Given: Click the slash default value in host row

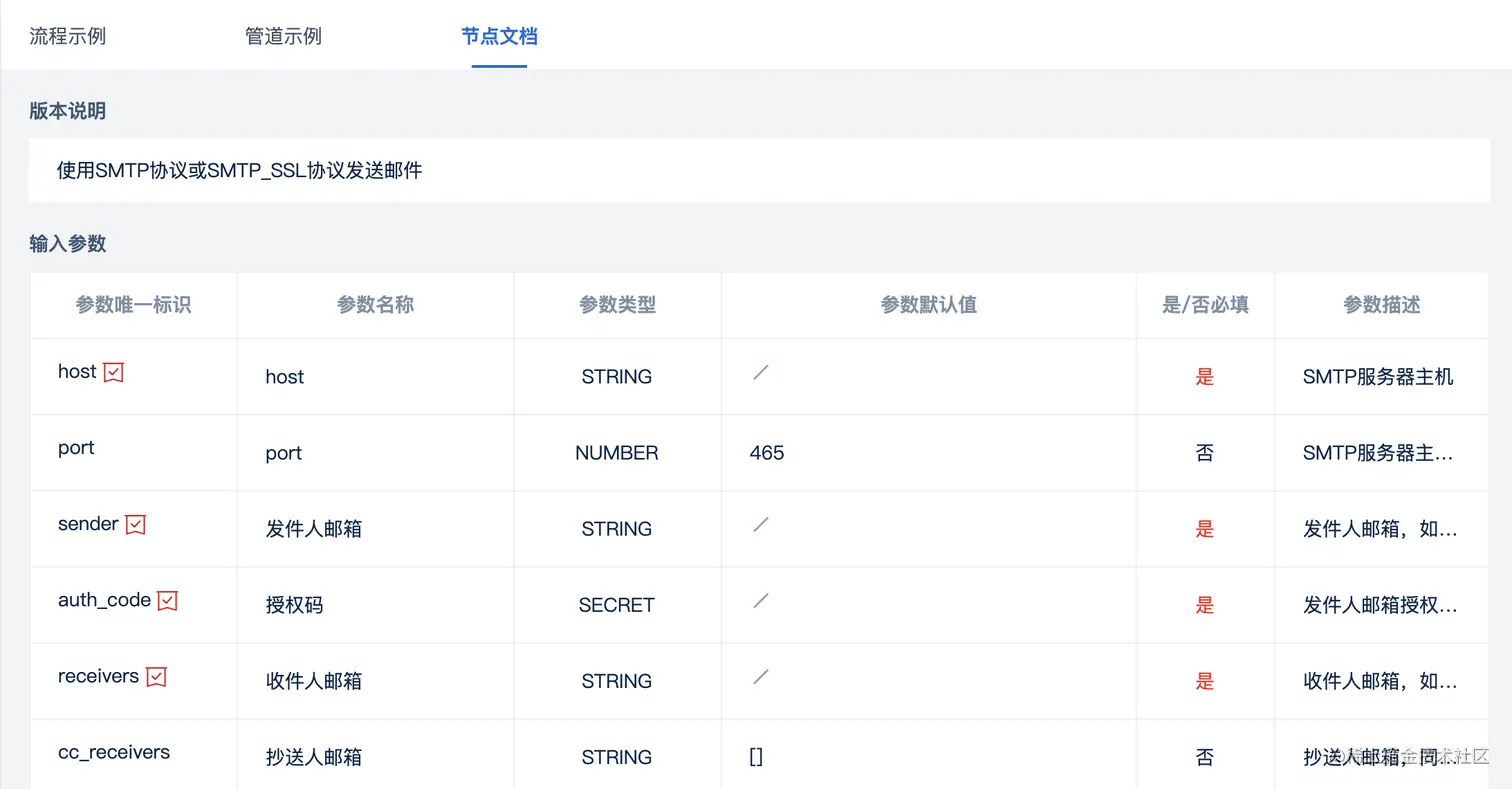Looking at the screenshot, I should (761, 372).
